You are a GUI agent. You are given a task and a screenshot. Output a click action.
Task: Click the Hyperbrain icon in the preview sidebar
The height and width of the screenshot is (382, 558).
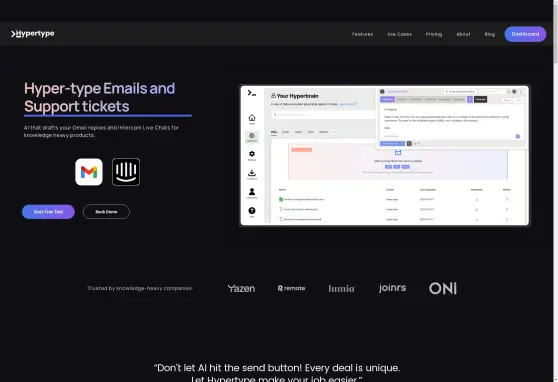coord(252,137)
